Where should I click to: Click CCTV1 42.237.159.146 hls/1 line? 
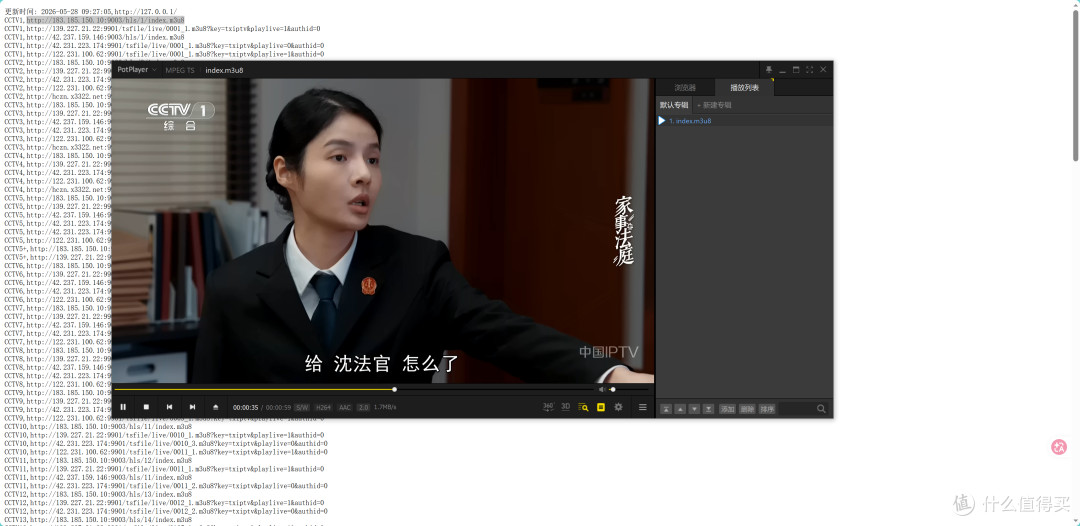coord(94,37)
